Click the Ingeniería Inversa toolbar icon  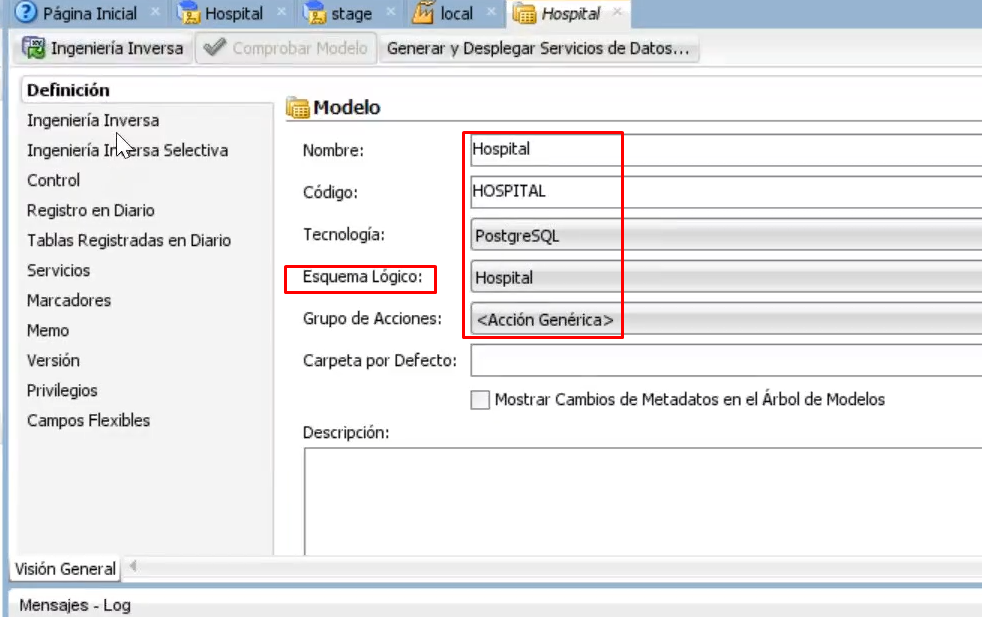tap(34, 48)
